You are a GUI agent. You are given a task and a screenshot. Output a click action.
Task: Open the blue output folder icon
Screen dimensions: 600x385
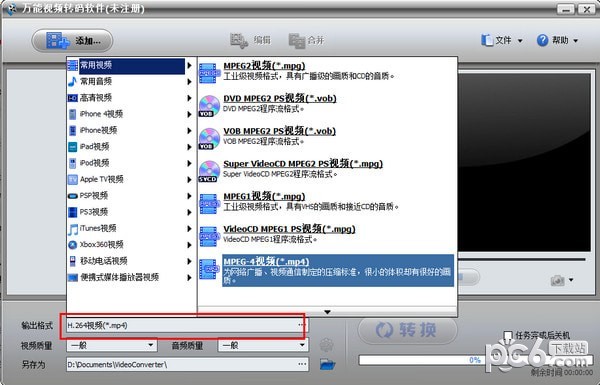click(327, 364)
